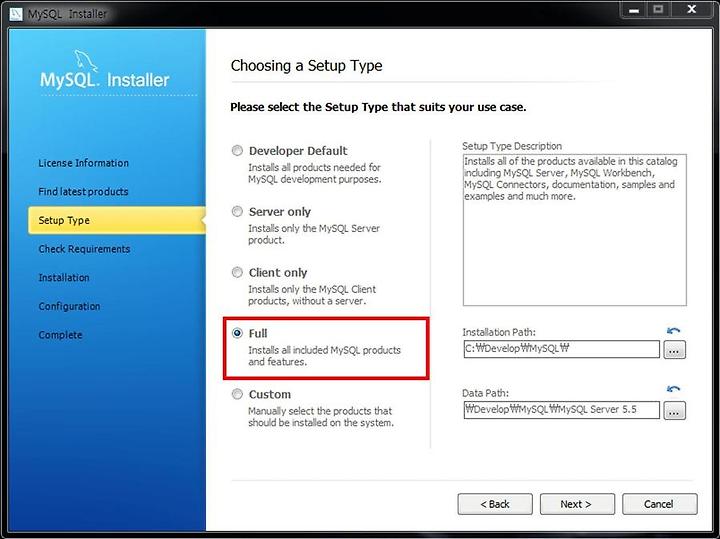The width and height of the screenshot is (720, 539).
Task: Open License Information step in sidebar
Action: click(x=84, y=163)
